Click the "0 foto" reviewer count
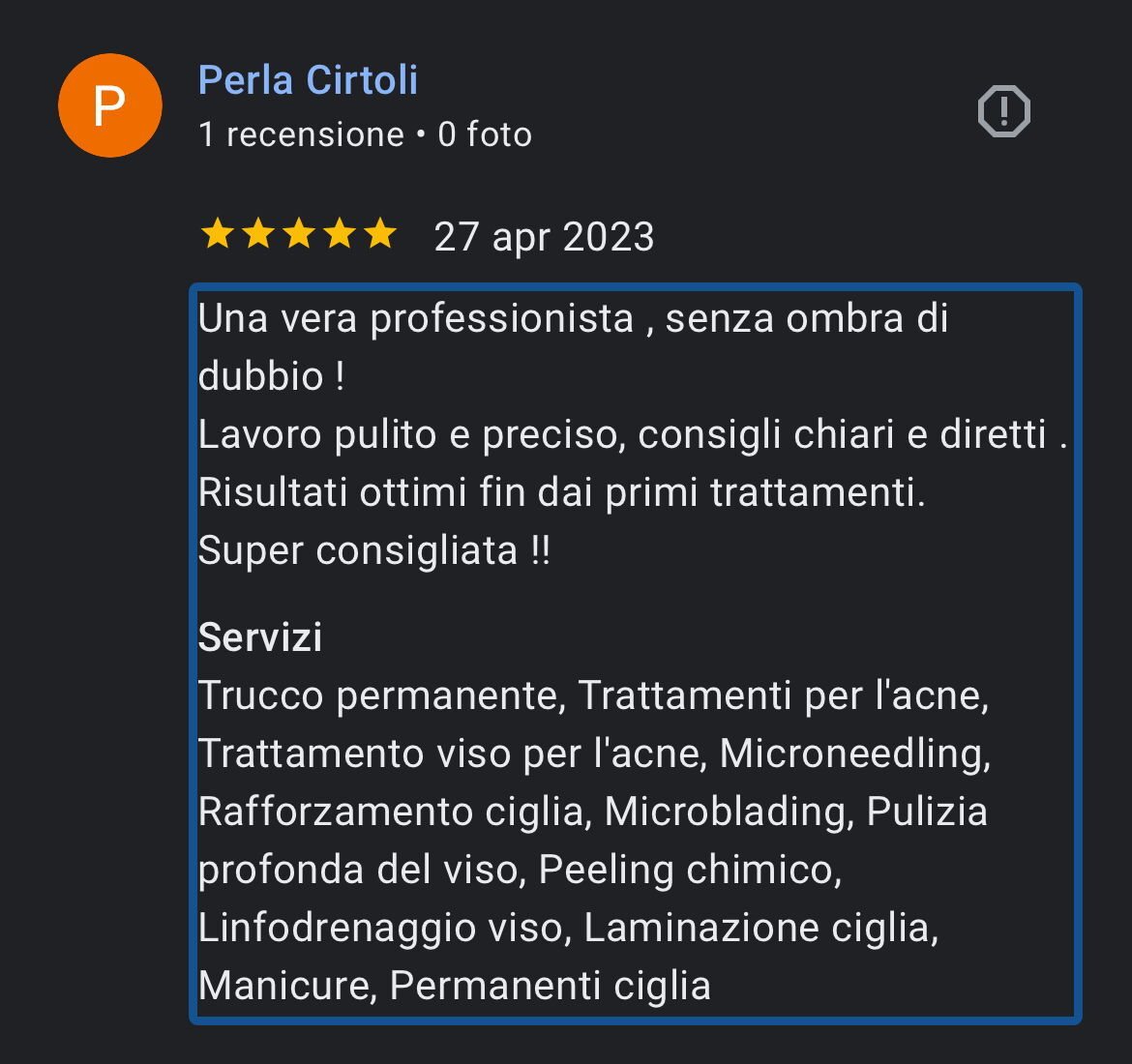1132x1064 pixels. (x=485, y=134)
